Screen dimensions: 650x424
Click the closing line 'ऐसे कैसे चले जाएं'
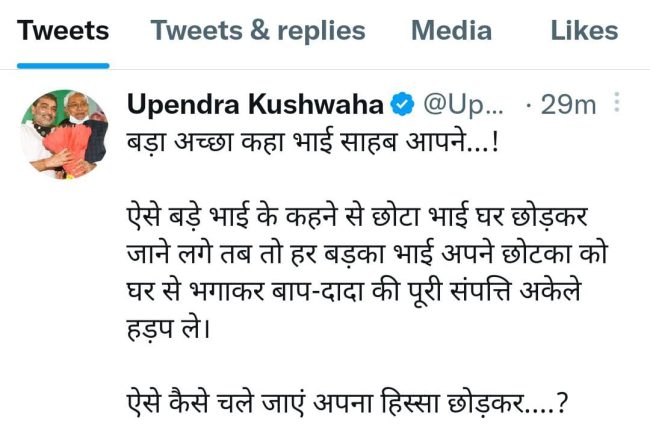click(347, 402)
